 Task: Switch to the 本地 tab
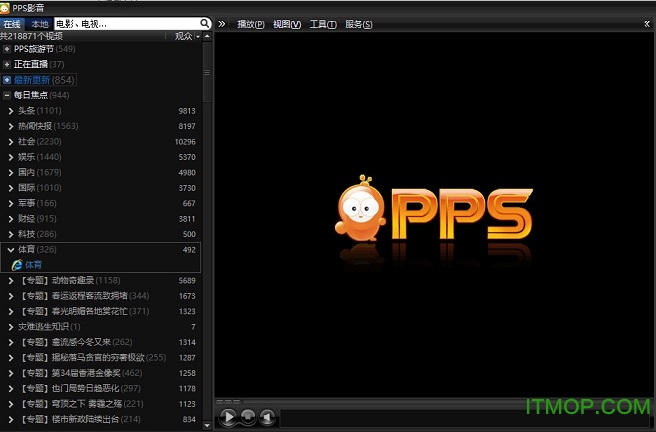39,24
